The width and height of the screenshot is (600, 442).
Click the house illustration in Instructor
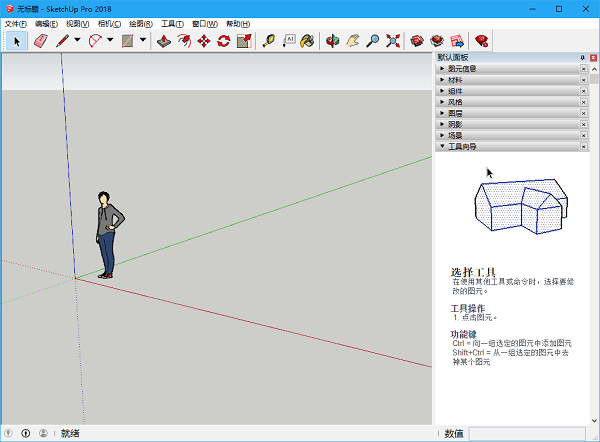pos(521,206)
